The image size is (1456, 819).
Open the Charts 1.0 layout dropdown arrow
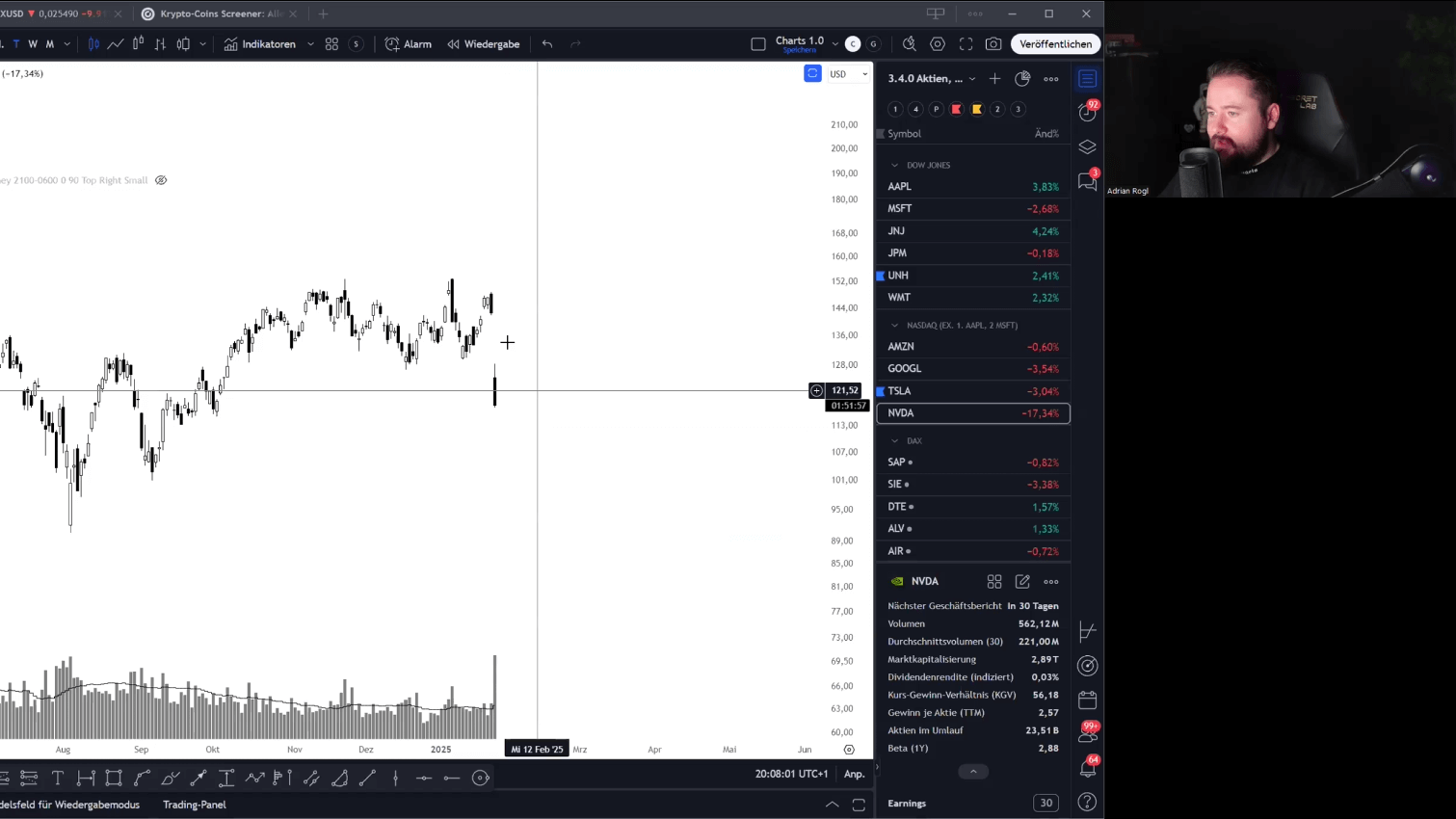click(834, 44)
